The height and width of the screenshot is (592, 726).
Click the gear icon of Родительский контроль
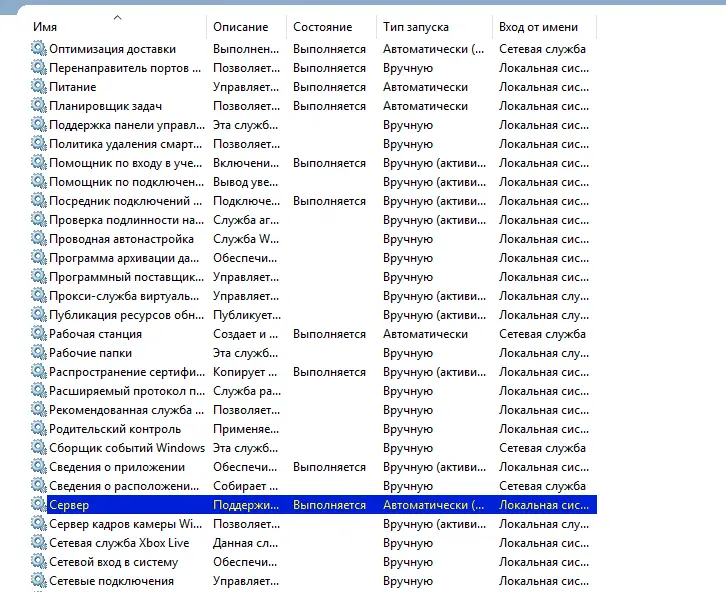point(39,428)
